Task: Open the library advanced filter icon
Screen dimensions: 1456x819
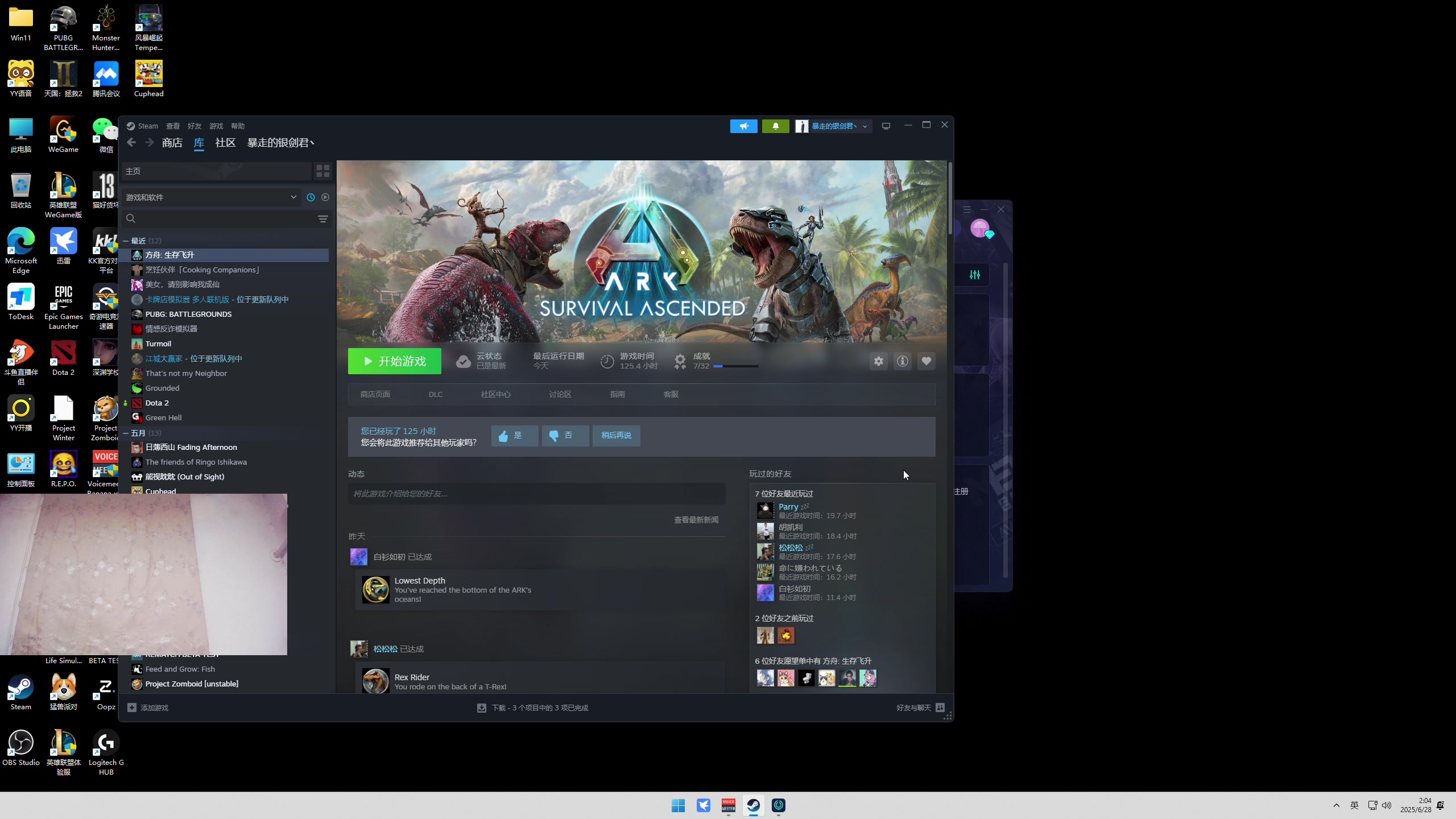Action: [323, 219]
